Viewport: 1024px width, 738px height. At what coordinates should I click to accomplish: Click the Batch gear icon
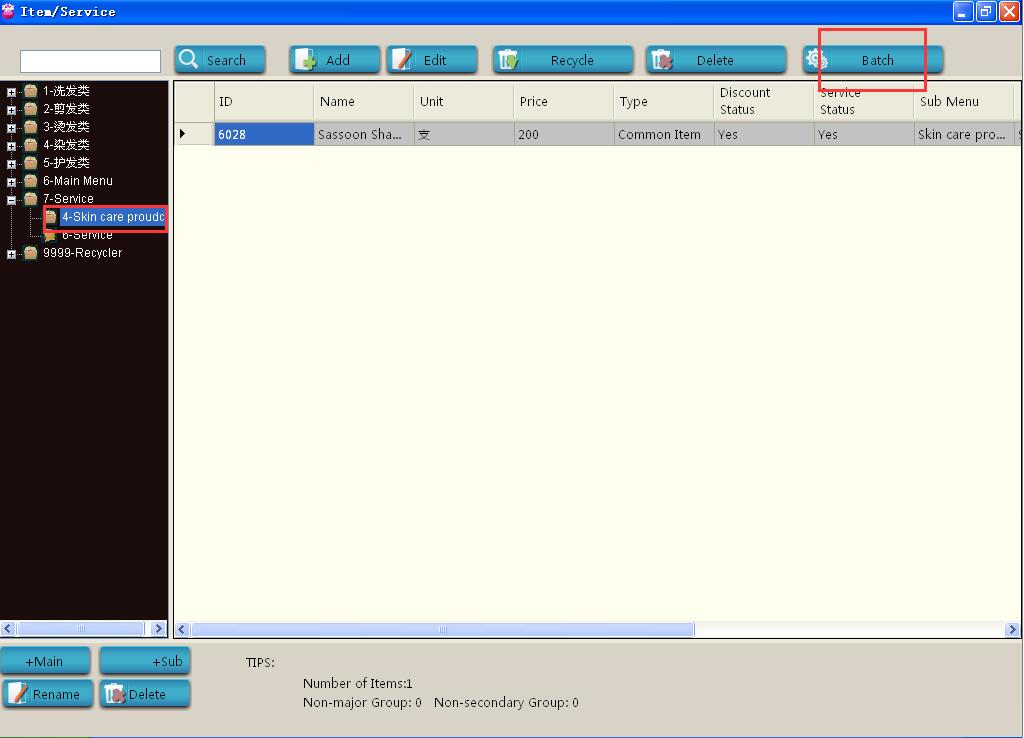(816, 59)
